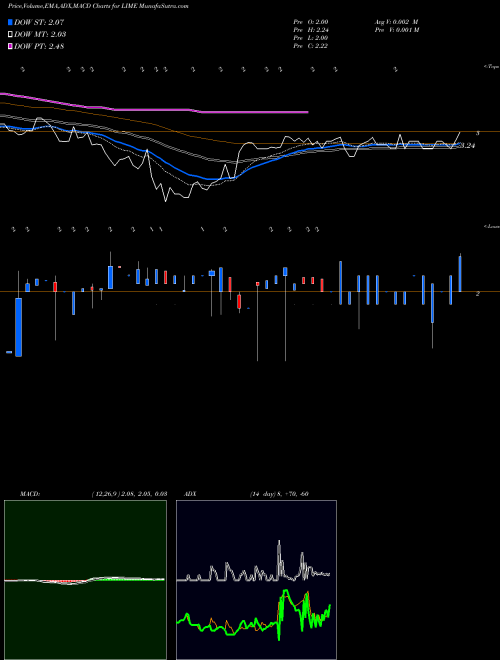Click the '3' price axis label
The width and height of the screenshot is (500, 660).
coord(477,133)
